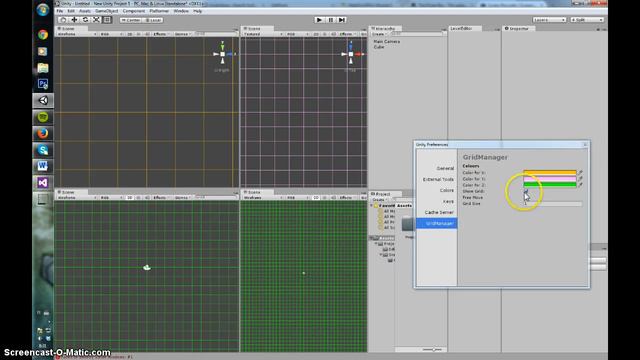Image resolution: width=640 pixels, height=360 pixels.
Task: Select the Cache Server section in Unity Preferences
Action: pyautogui.click(x=439, y=212)
